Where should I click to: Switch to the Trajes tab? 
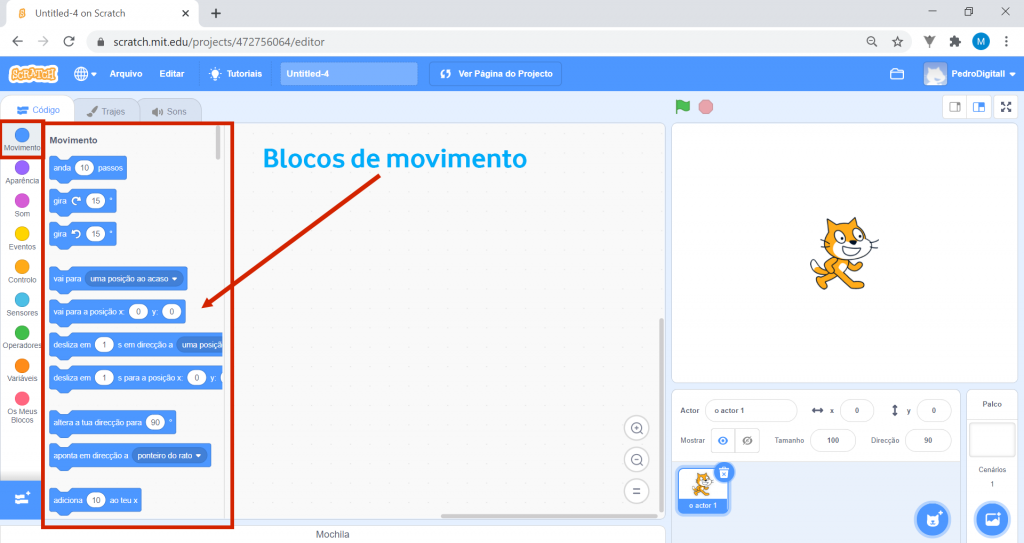point(106,111)
